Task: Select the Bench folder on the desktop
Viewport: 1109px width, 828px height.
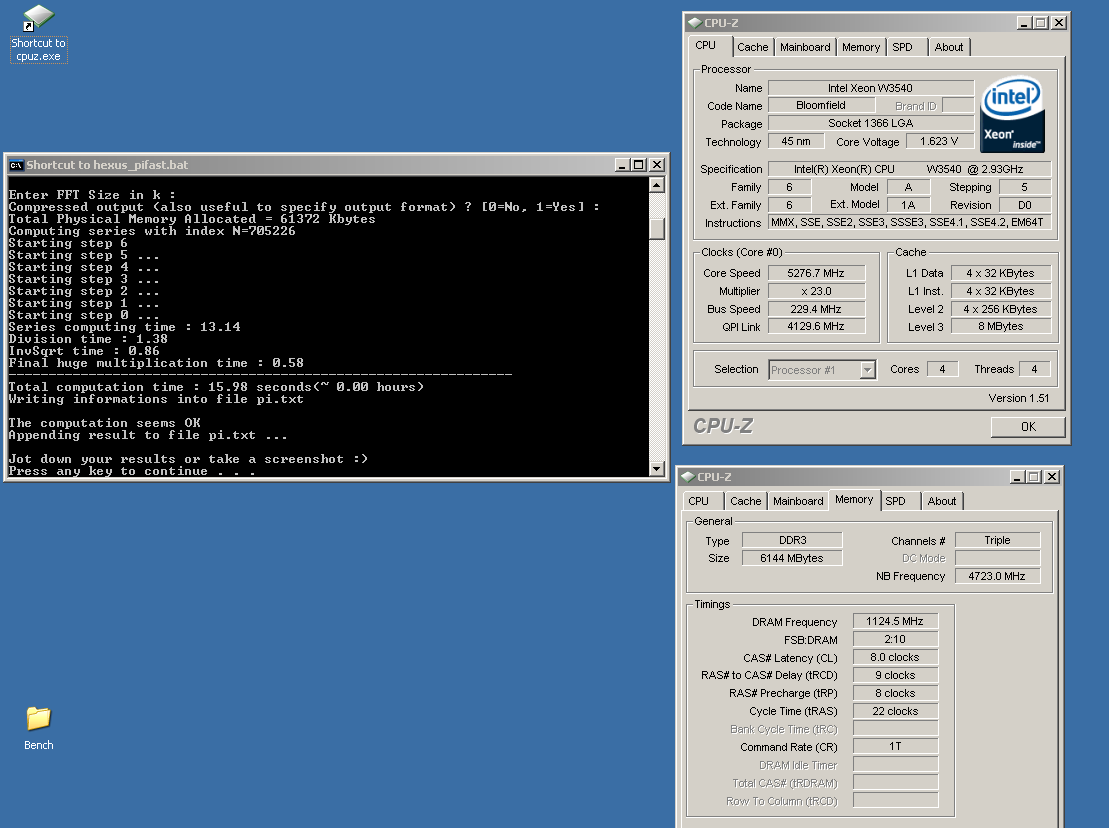Action: [38, 728]
